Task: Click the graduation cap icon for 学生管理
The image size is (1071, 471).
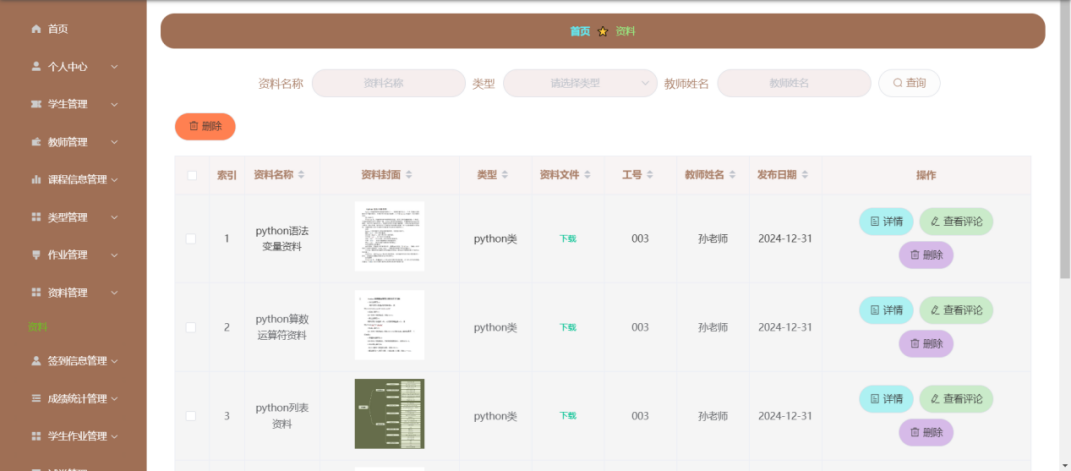Action: [x=36, y=104]
